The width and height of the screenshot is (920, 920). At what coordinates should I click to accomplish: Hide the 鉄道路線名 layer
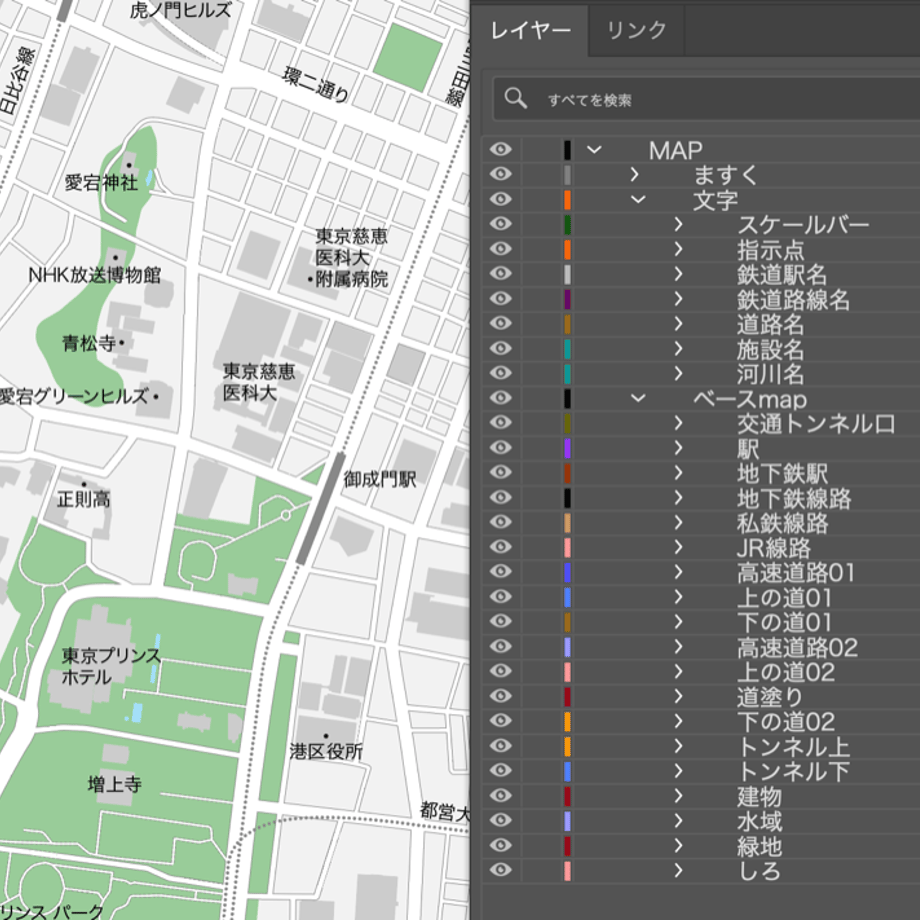500,299
